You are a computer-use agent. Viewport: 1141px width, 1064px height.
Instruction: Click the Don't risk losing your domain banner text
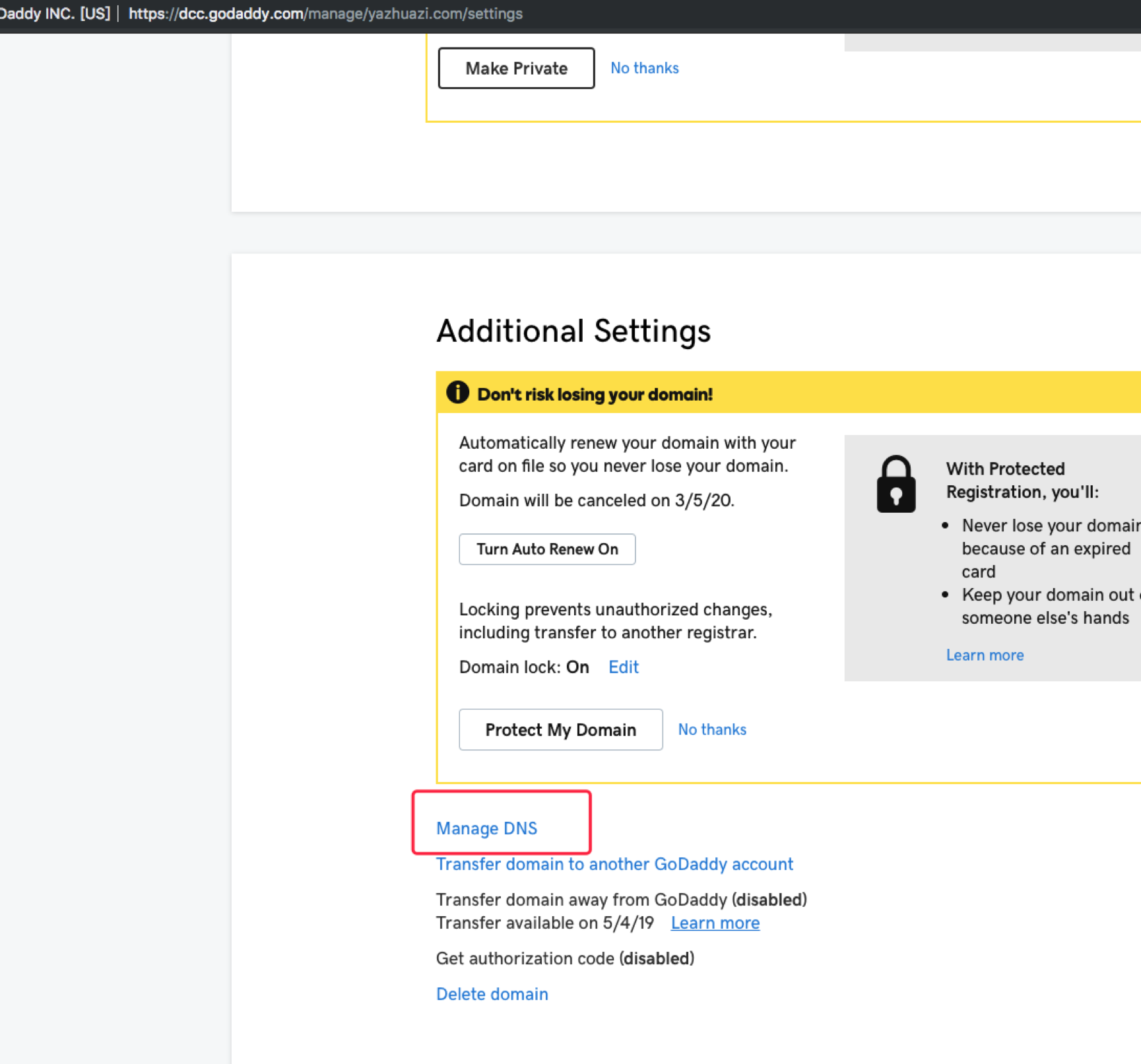coord(595,394)
